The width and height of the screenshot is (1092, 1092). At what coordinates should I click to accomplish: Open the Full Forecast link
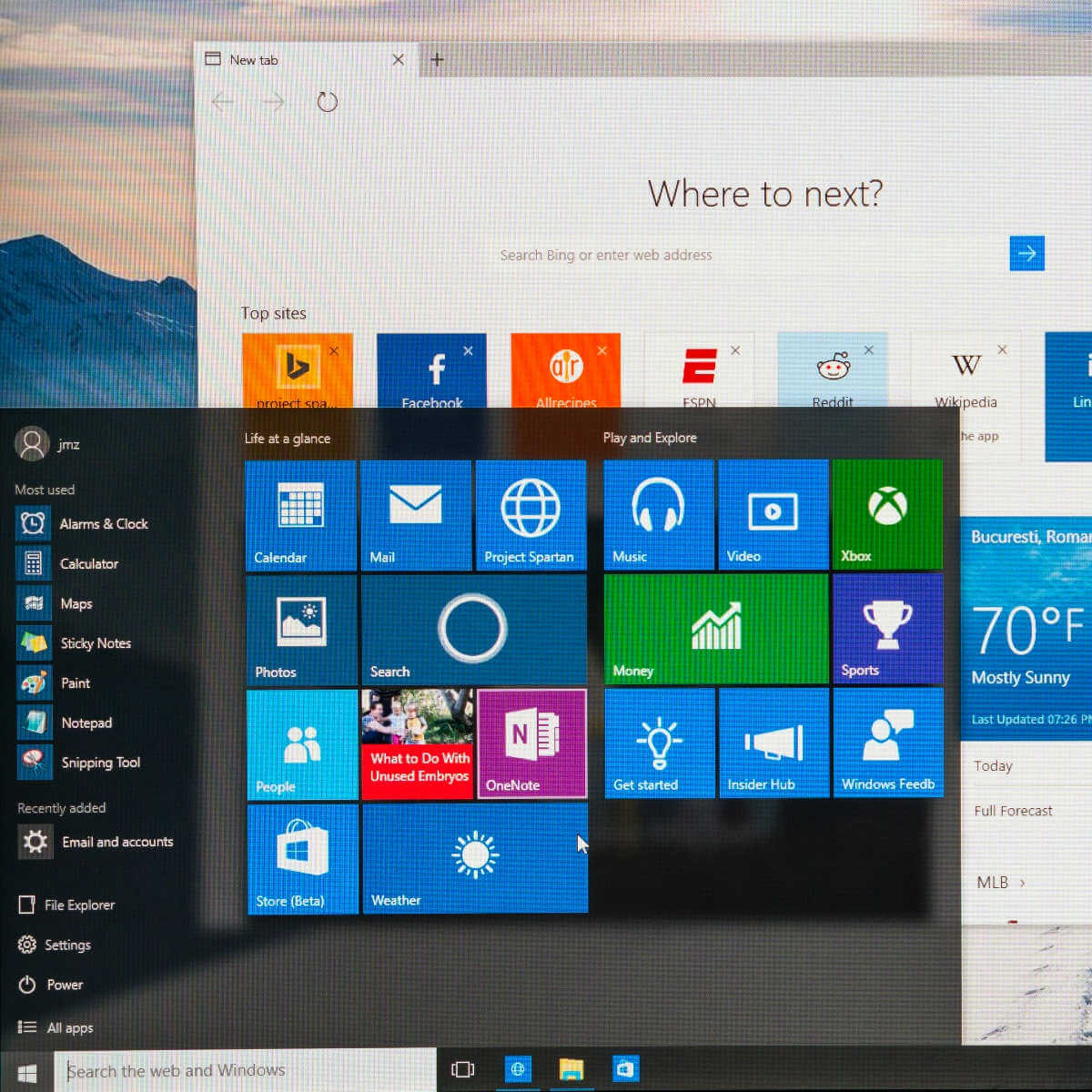1013,811
